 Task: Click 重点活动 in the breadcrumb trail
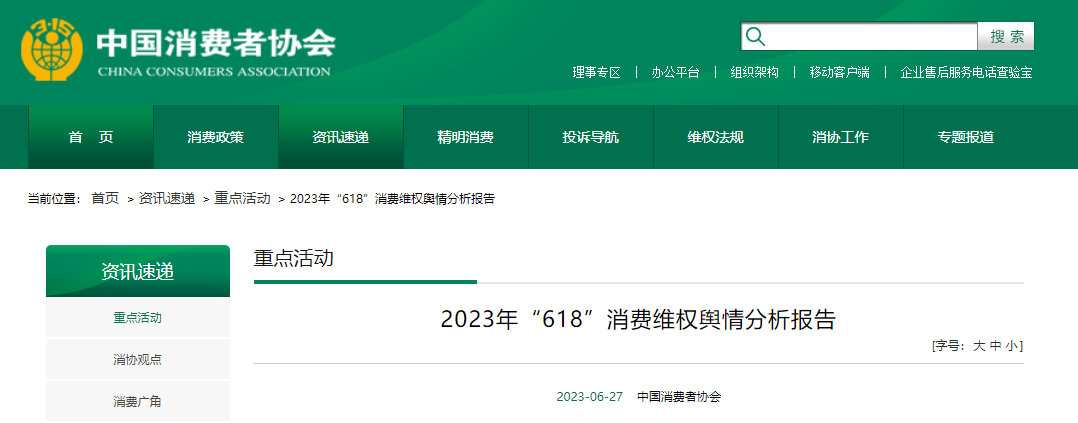(243, 199)
